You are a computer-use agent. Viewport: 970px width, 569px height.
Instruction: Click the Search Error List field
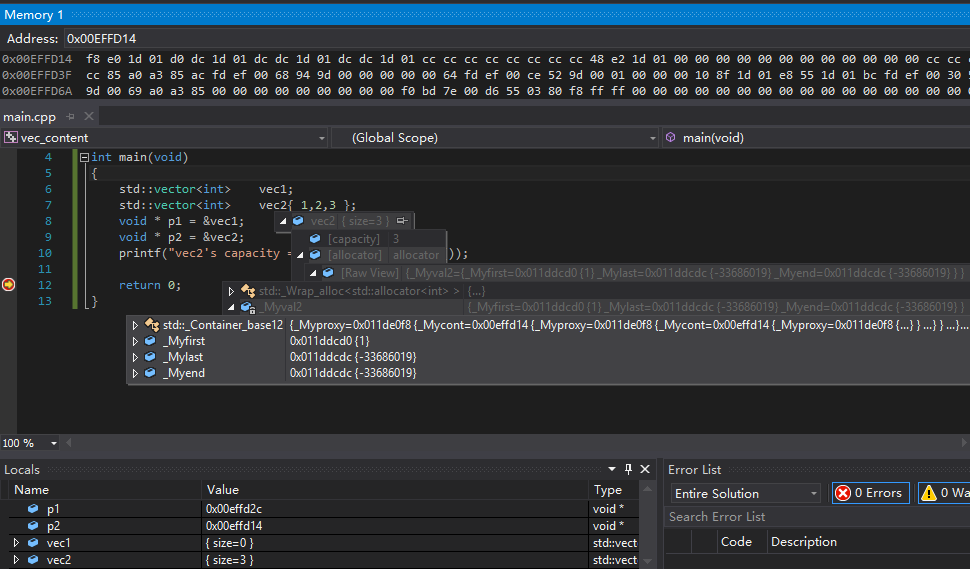(818, 516)
